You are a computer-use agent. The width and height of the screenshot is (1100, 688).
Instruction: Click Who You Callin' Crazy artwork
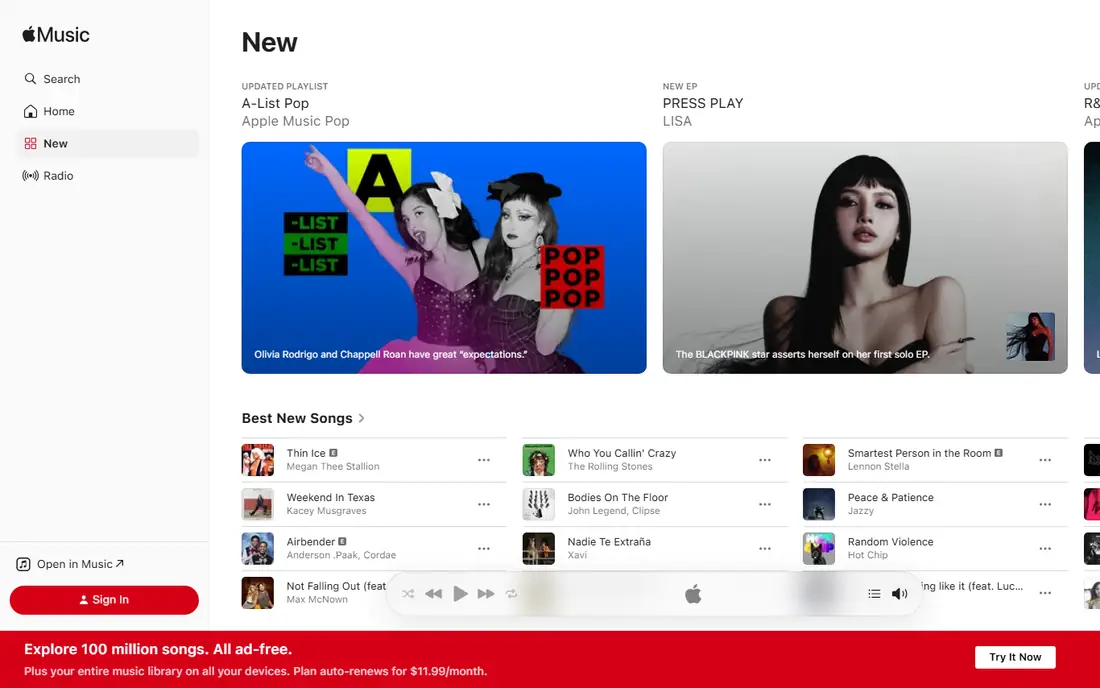pos(539,460)
